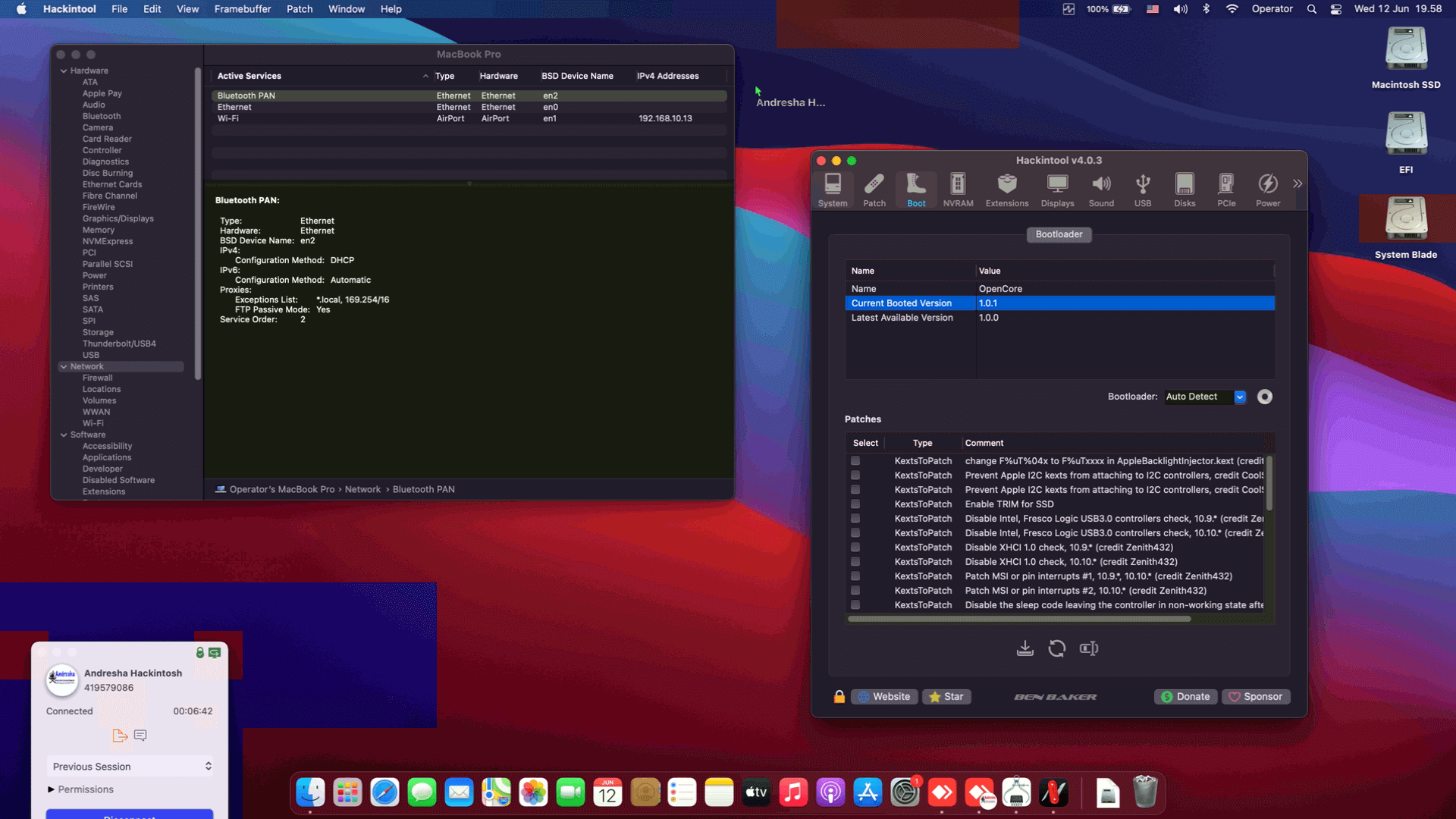Click the Website button

[x=884, y=696]
